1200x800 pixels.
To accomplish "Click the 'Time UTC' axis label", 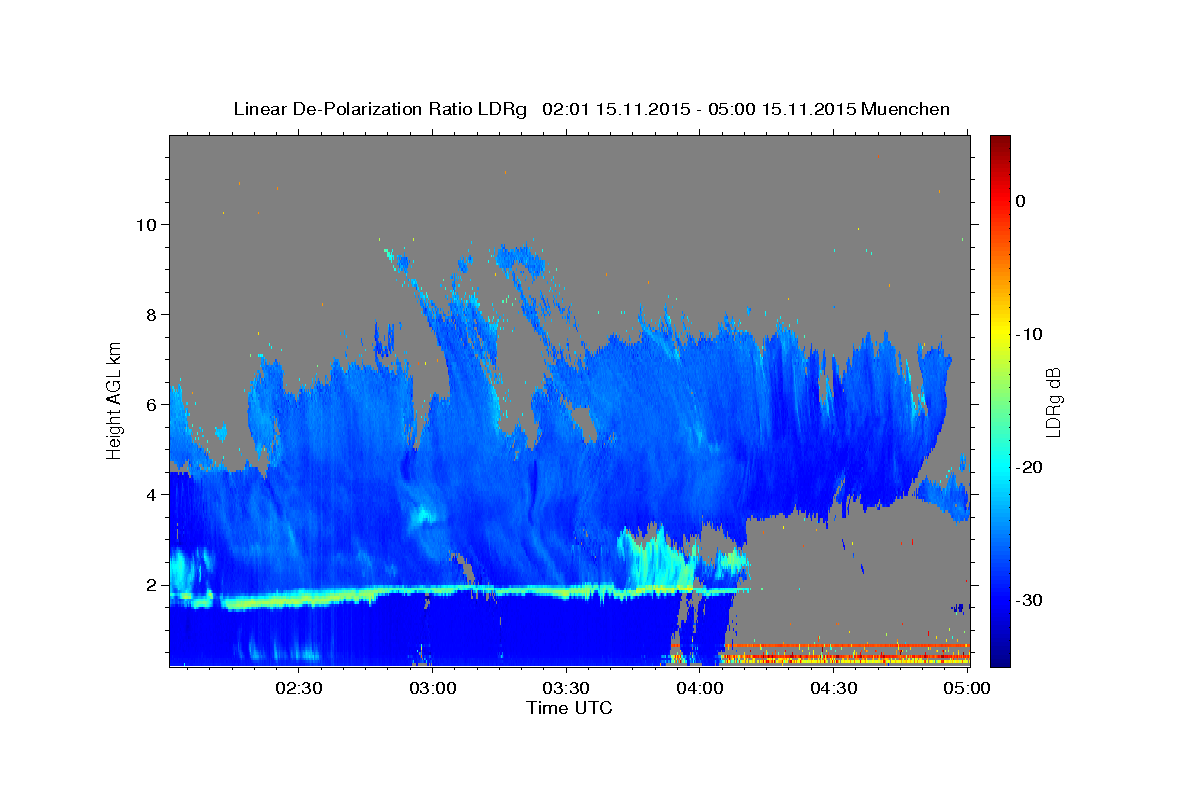I will click(569, 708).
